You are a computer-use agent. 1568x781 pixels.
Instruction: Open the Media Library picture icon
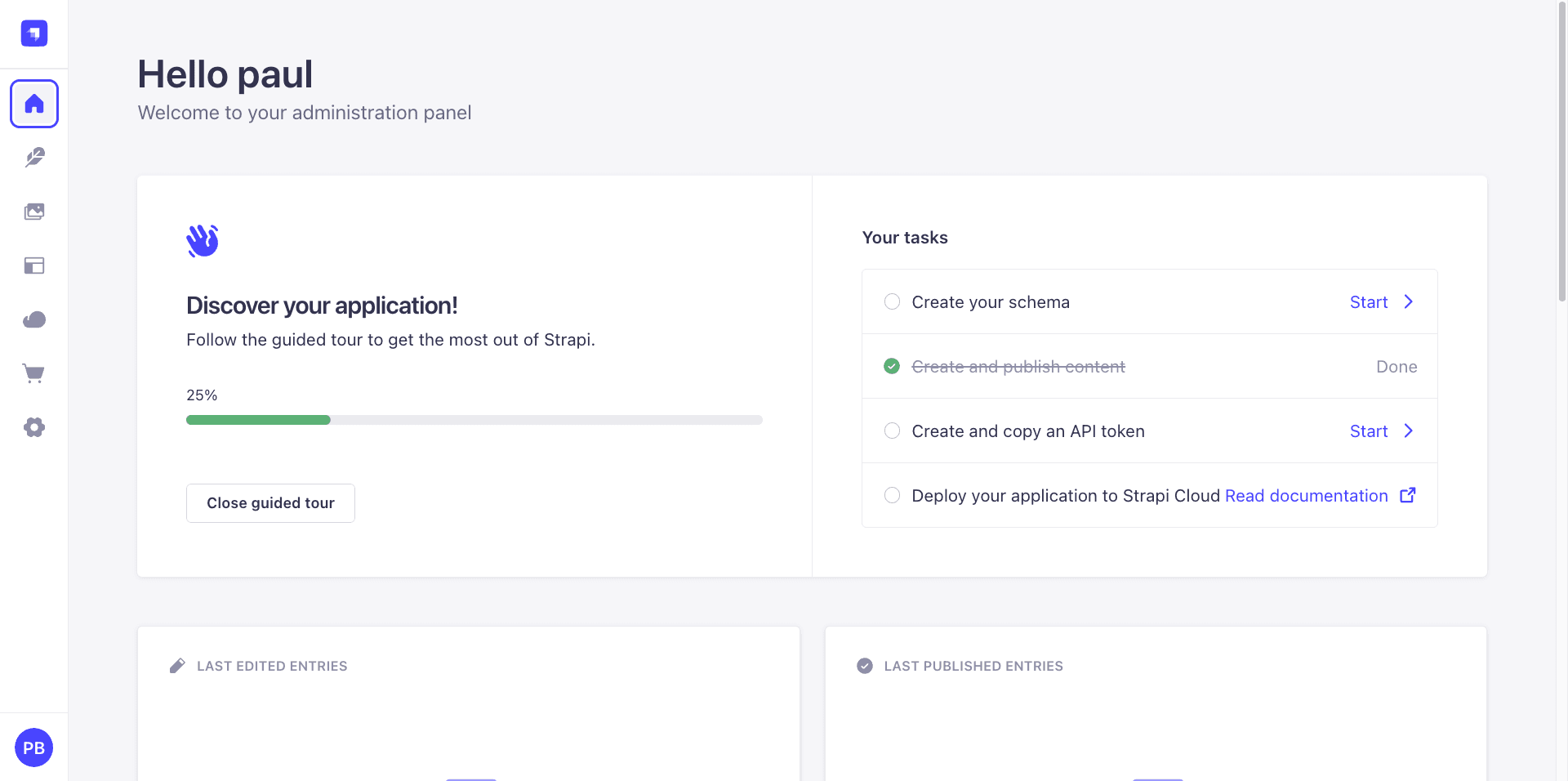click(34, 212)
